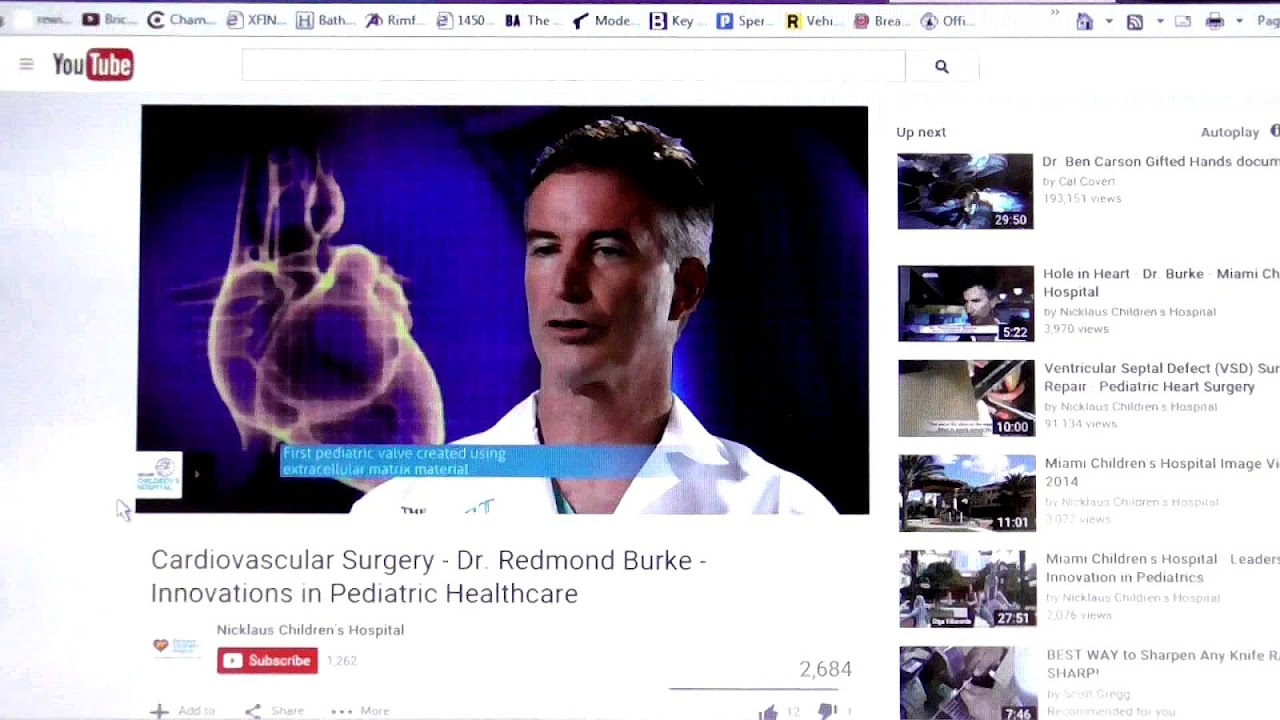The image size is (1280, 720).
Task: Open the 'XFIN...' favorites bar bookmark
Action: [x=256, y=20]
